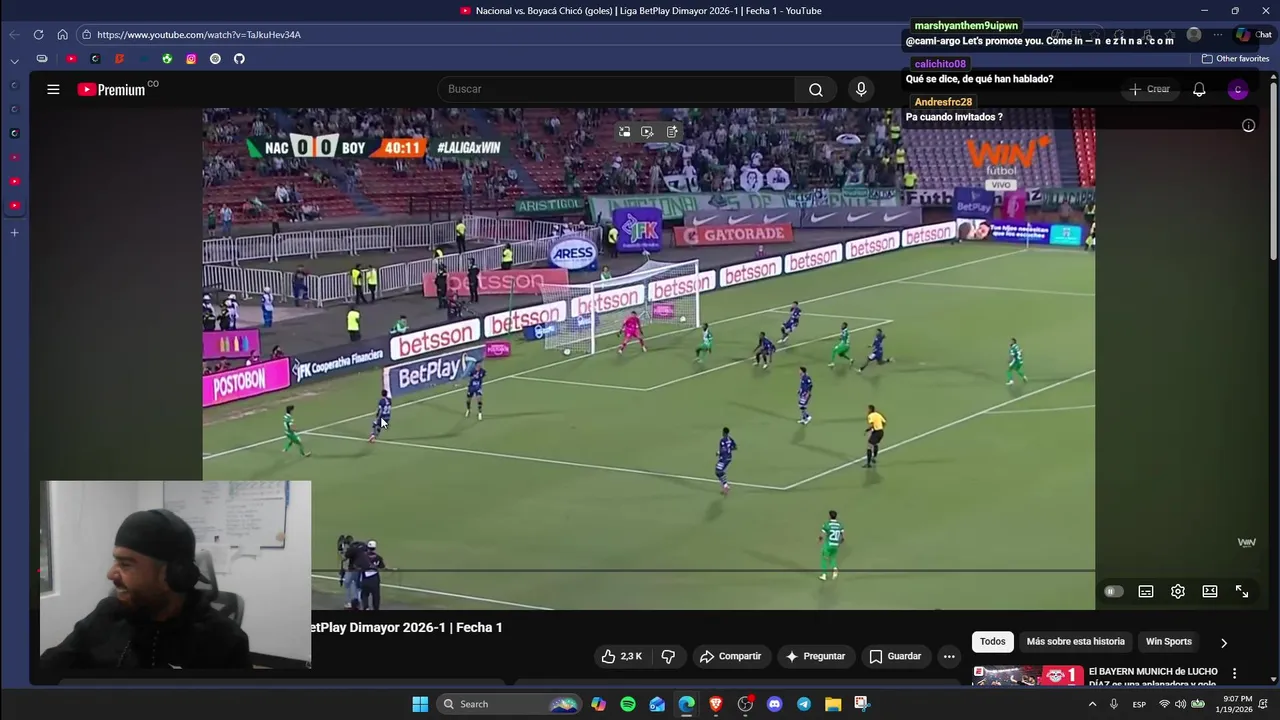Open the Other favorites folder
Screen dimensions: 1280x720
click(x=1235, y=59)
